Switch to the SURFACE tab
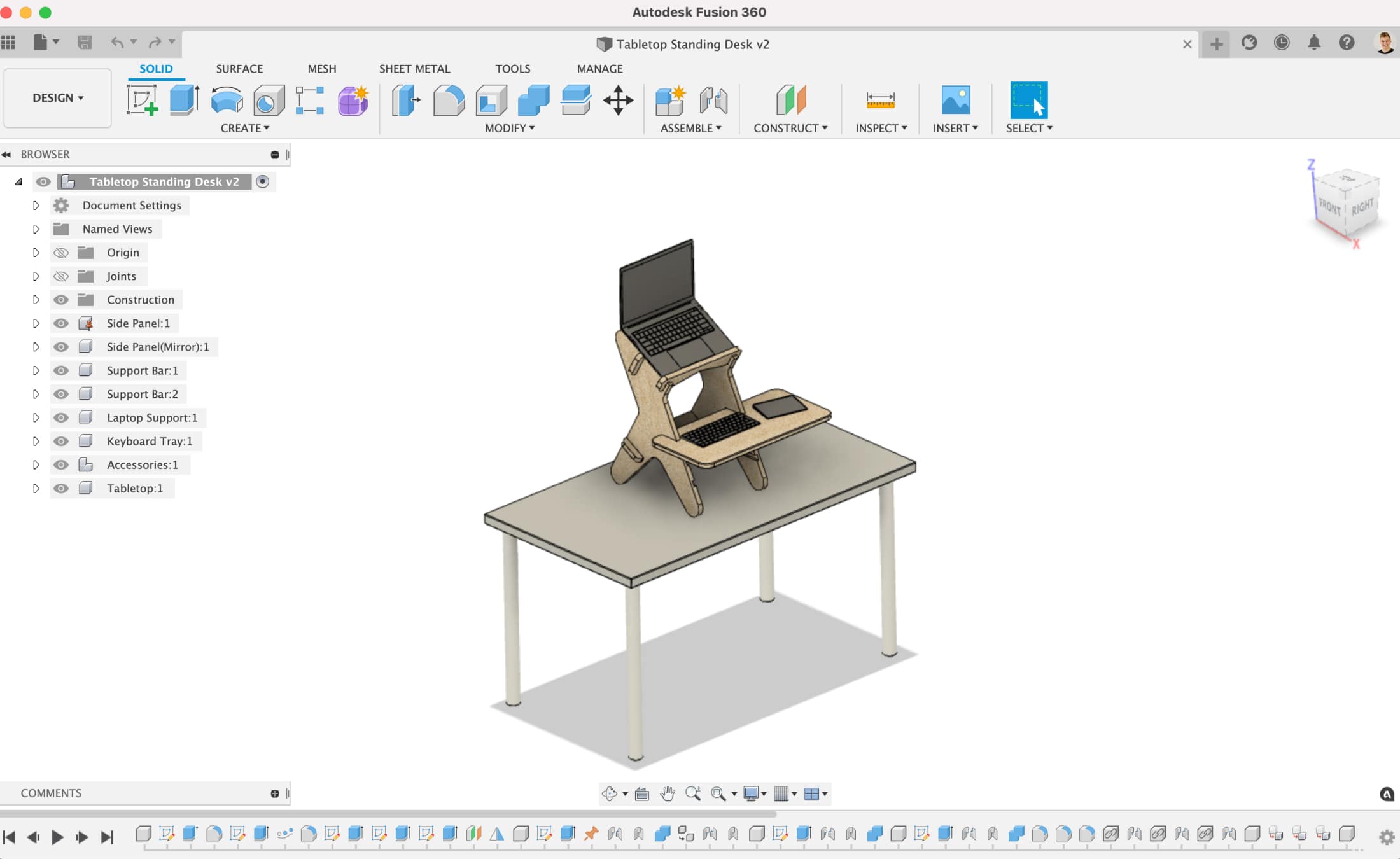This screenshot has height=859, width=1400. click(238, 68)
